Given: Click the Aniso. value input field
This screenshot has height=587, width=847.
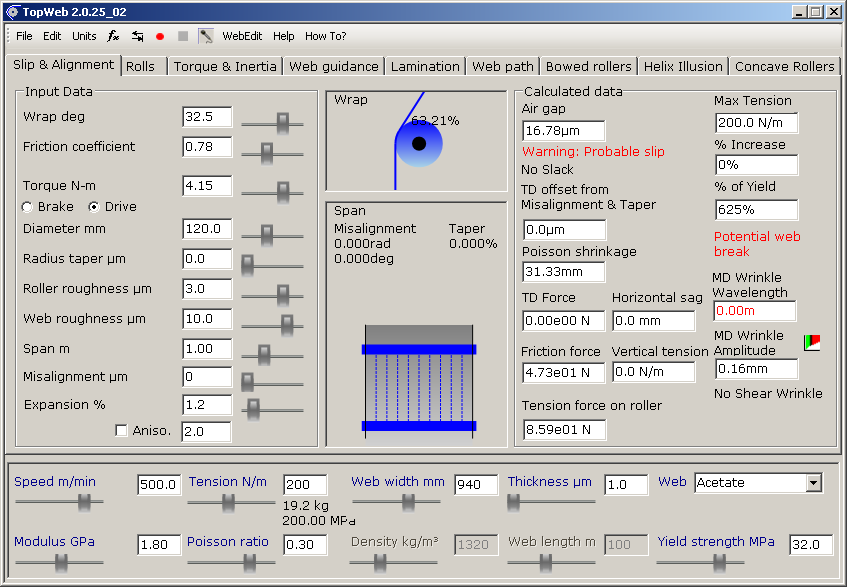Looking at the screenshot, I should point(206,431).
